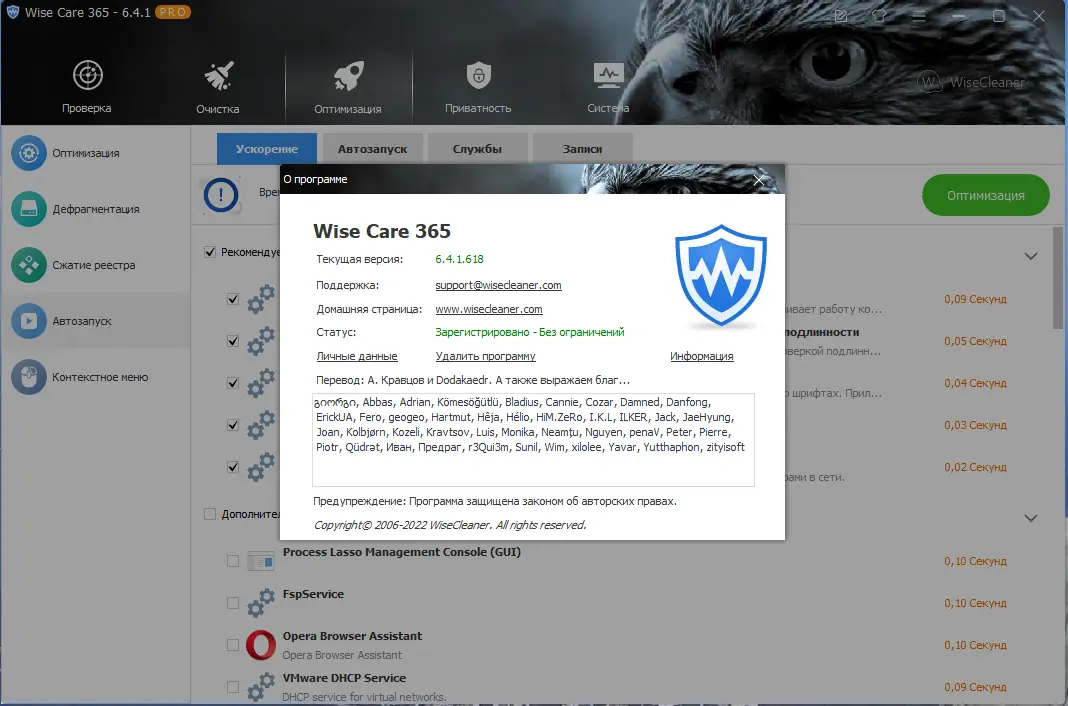1068x706 pixels.
Task: Toggle the Рекомендуем group checkbox
Action: click(210, 252)
